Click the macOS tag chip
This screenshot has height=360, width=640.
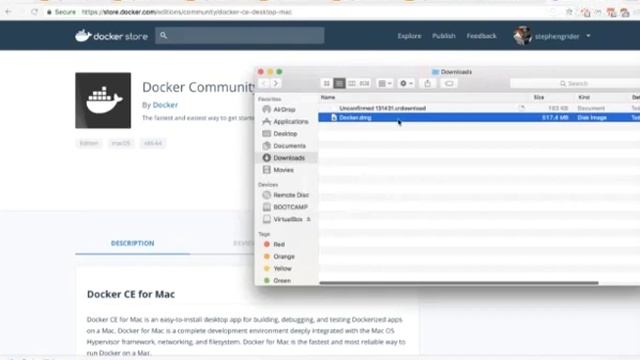click(x=121, y=143)
